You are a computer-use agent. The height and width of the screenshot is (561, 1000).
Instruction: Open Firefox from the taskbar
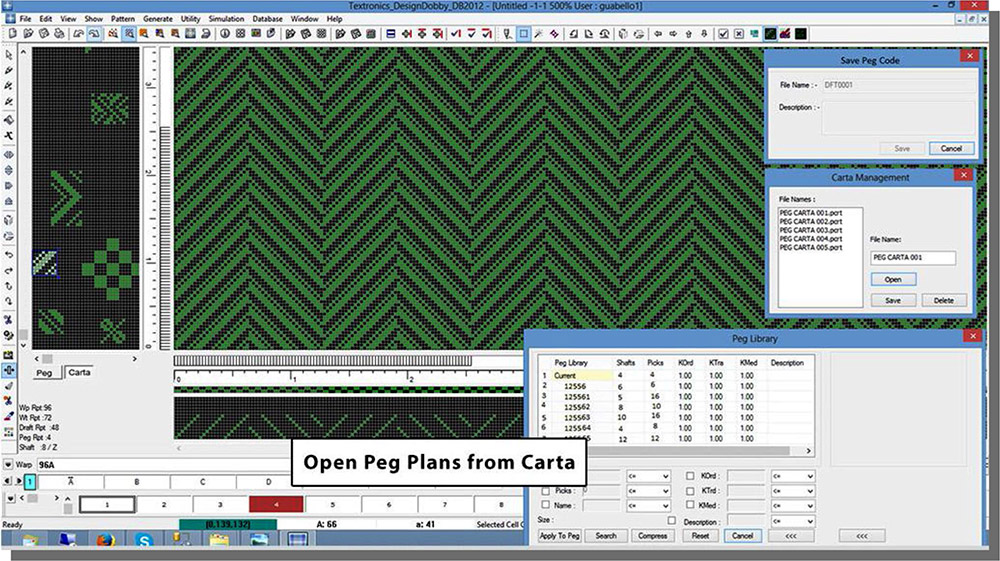point(105,540)
